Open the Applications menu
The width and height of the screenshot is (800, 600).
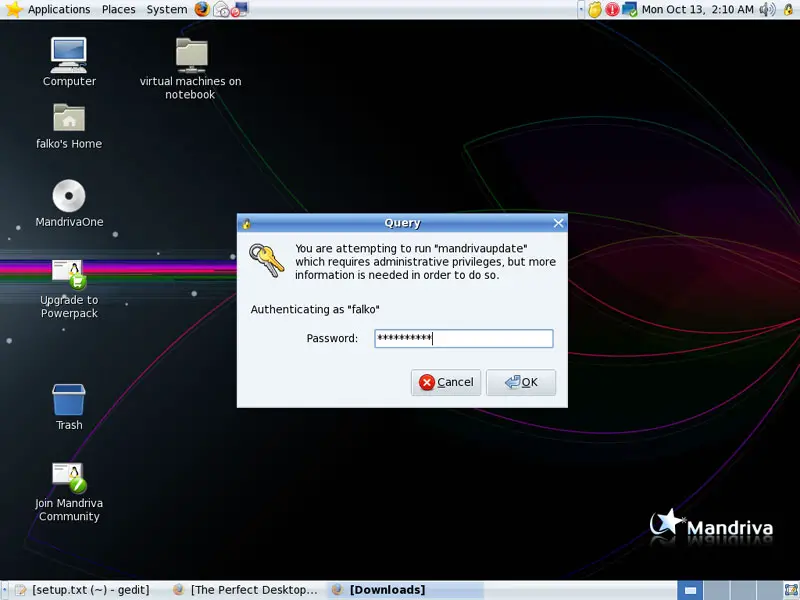[59, 9]
